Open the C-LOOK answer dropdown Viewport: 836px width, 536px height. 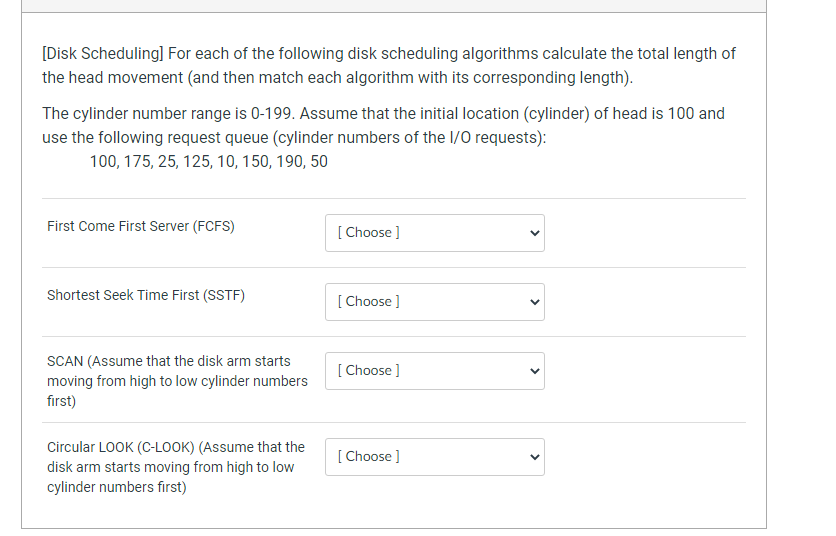pos(435,457)
